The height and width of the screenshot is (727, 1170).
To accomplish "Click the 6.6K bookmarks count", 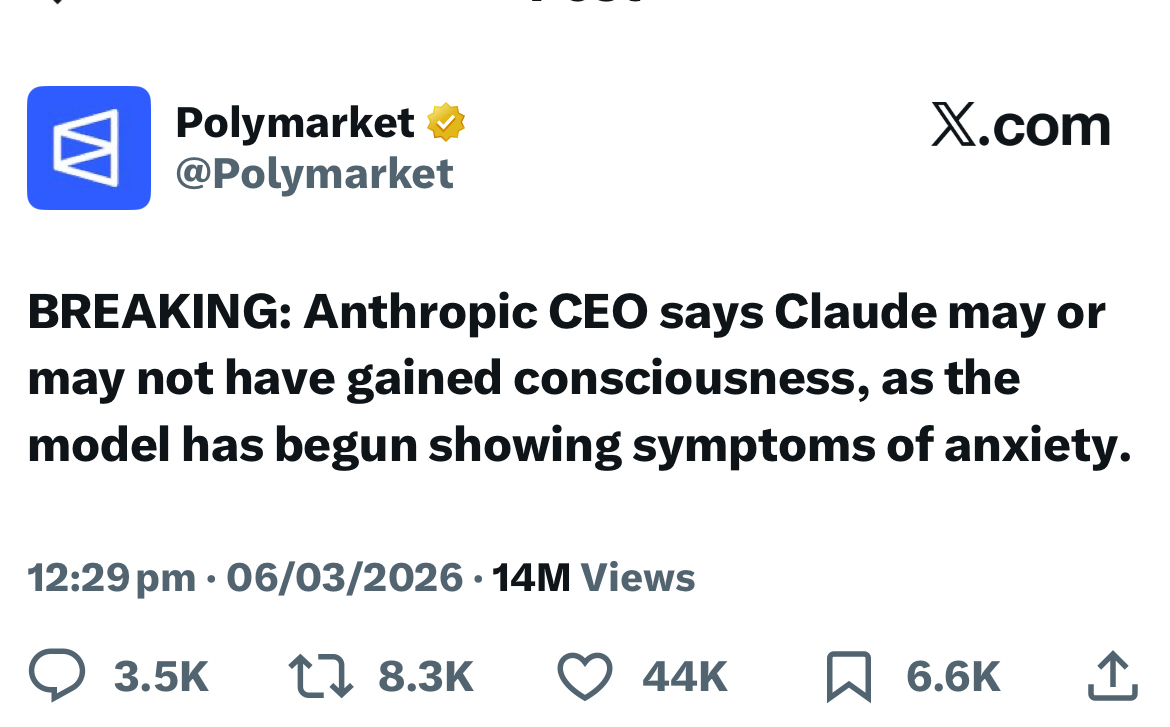I will click(x=953, y=678).
